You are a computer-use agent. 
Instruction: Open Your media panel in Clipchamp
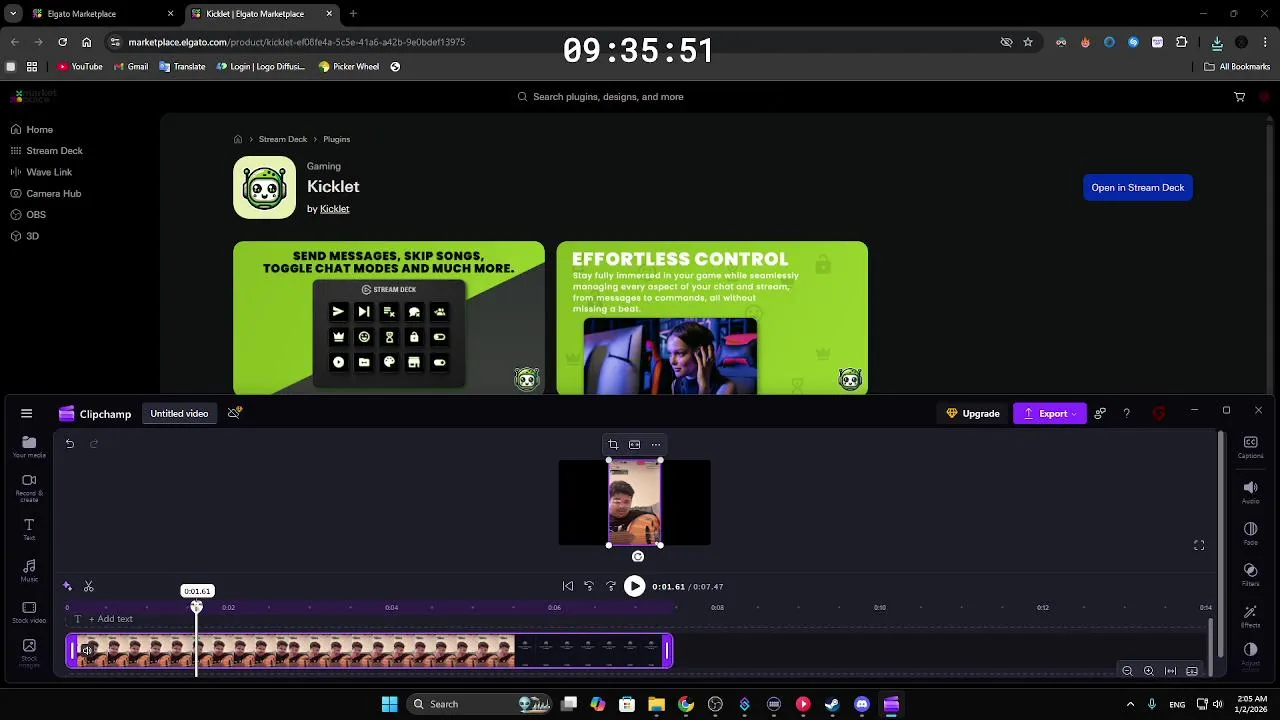point(29,446)
